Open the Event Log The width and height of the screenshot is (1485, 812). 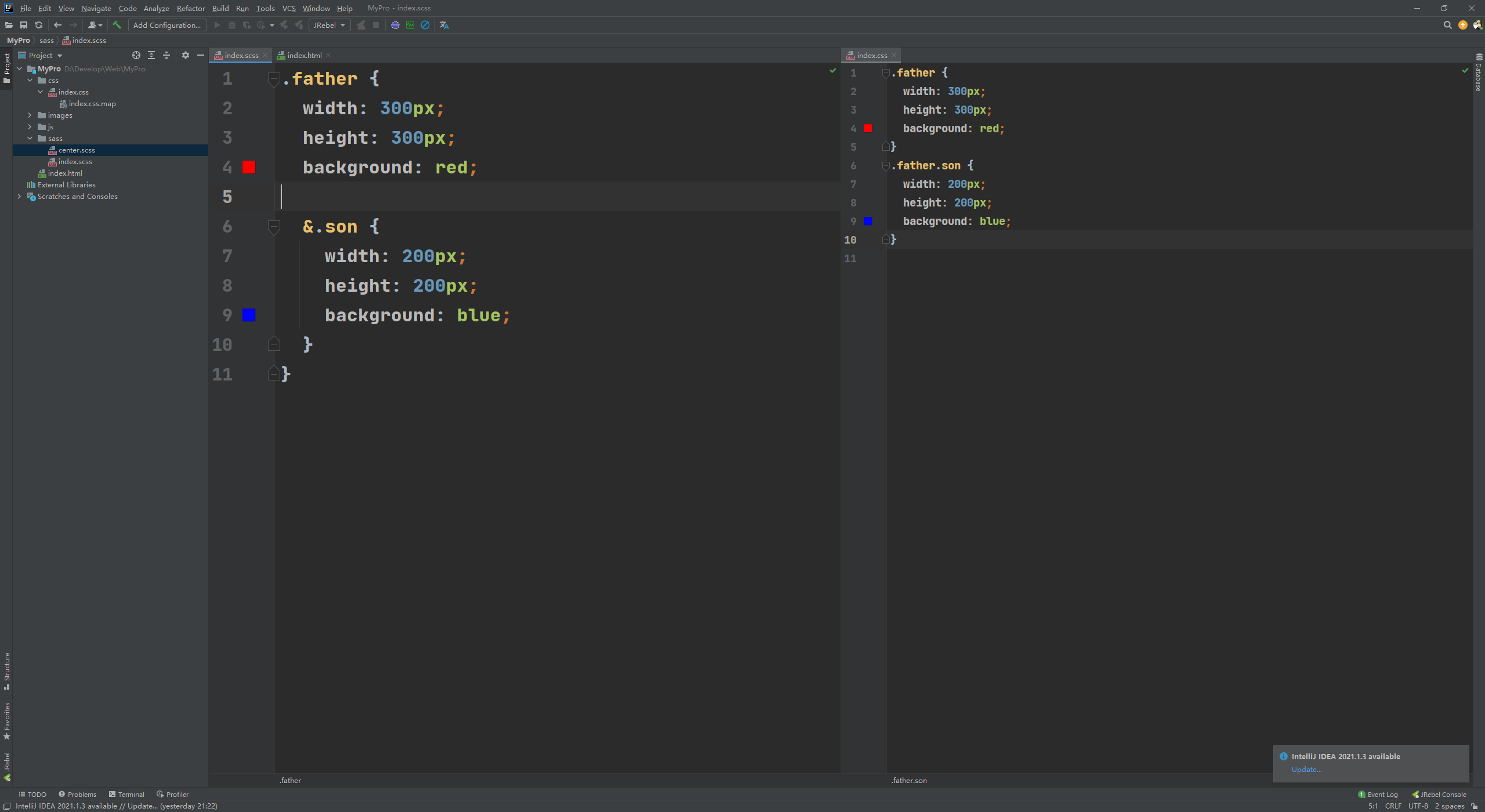pos(1378,795)
